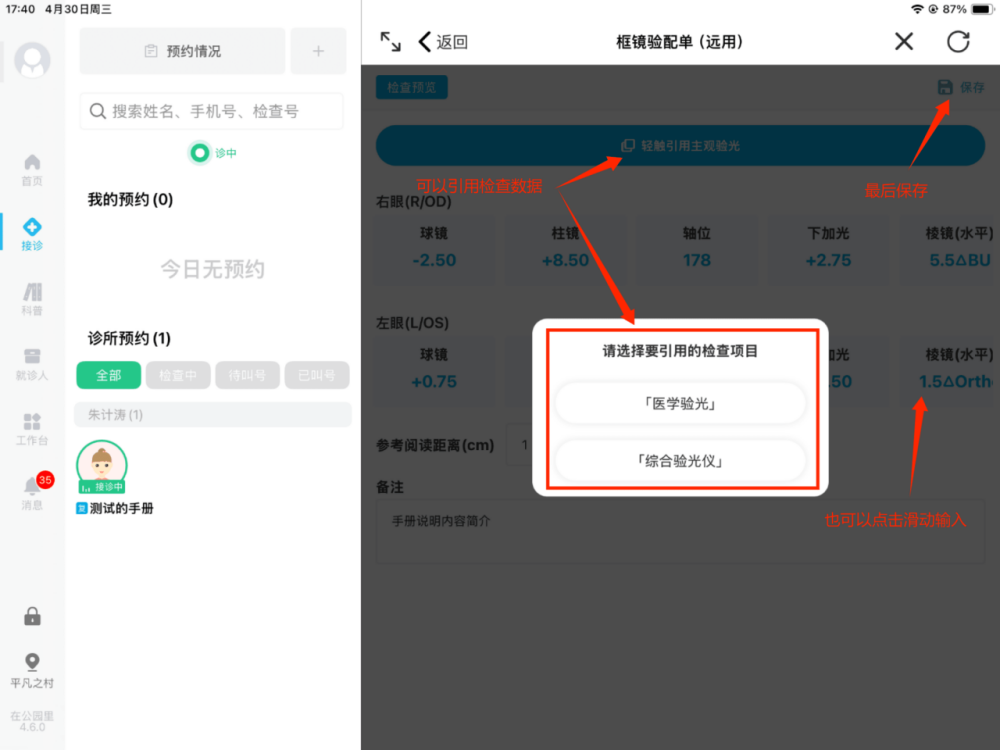Click the lock icon in sidebar
The width and height of the screenshot is (1000, 751).
pyautogui.click(x=32, y=616)
